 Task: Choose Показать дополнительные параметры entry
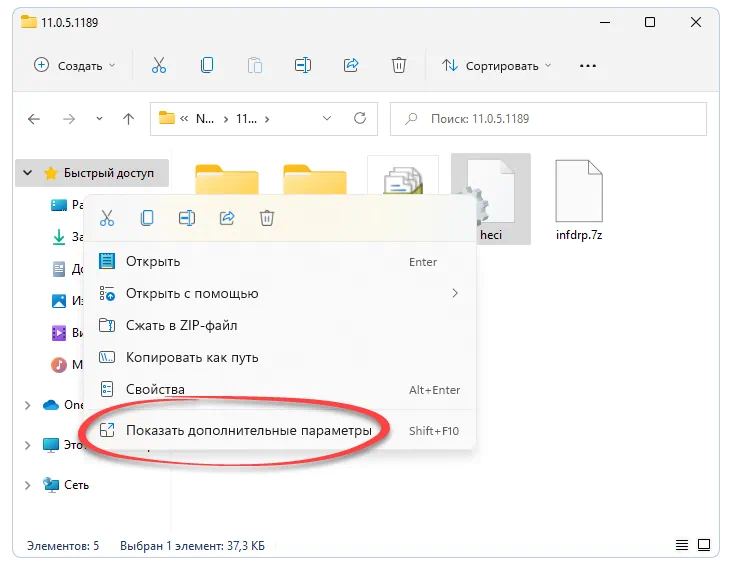pyautogui.click(x=280, y=431)
